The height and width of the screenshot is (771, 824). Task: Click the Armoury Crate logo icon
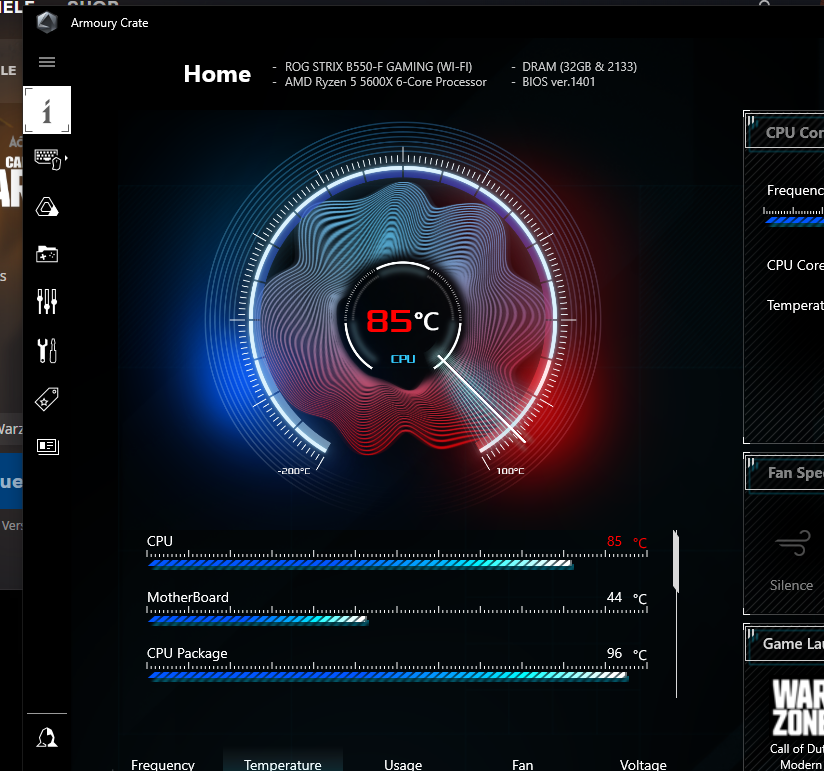(x=47, y=23)
